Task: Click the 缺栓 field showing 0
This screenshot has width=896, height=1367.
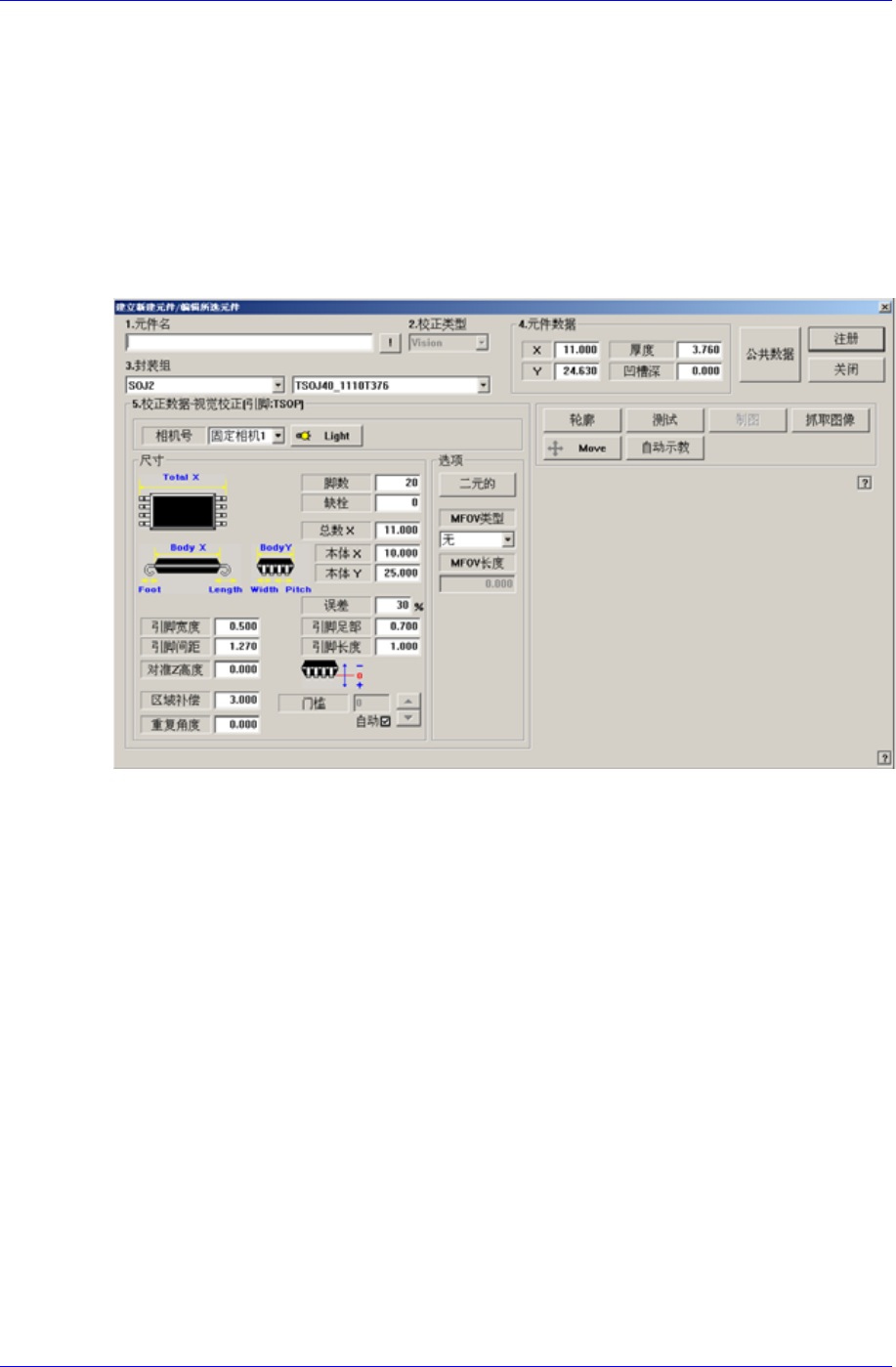Action: coord(399,503)
